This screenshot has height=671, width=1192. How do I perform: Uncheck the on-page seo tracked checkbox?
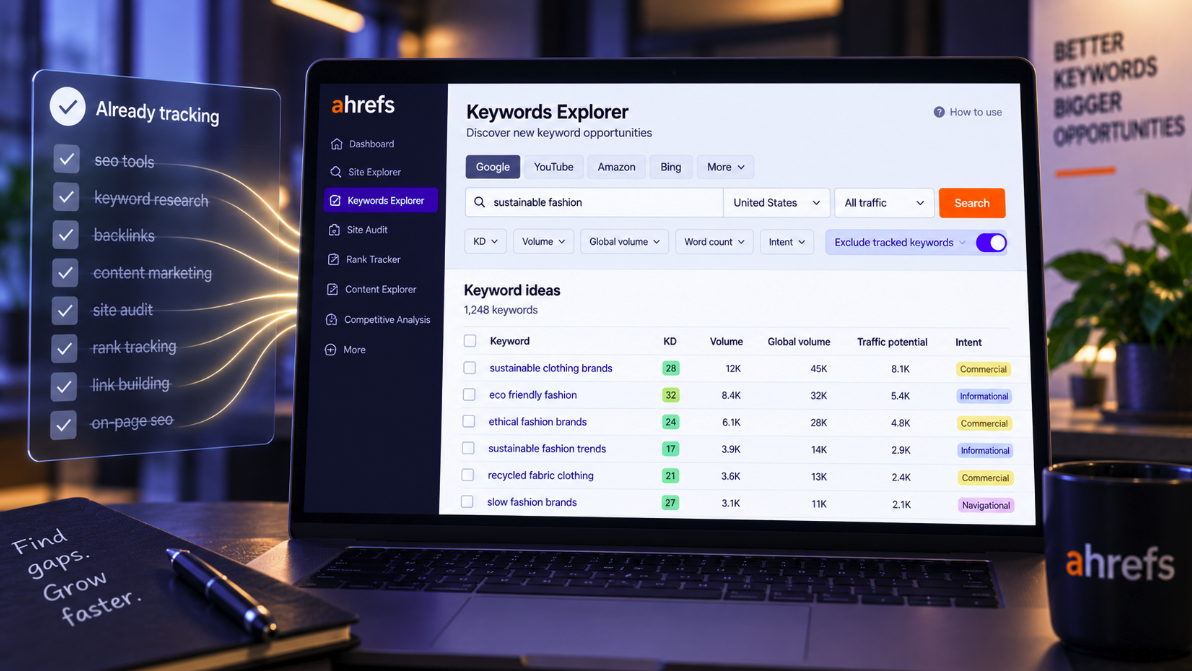click(x=63, y=425)
